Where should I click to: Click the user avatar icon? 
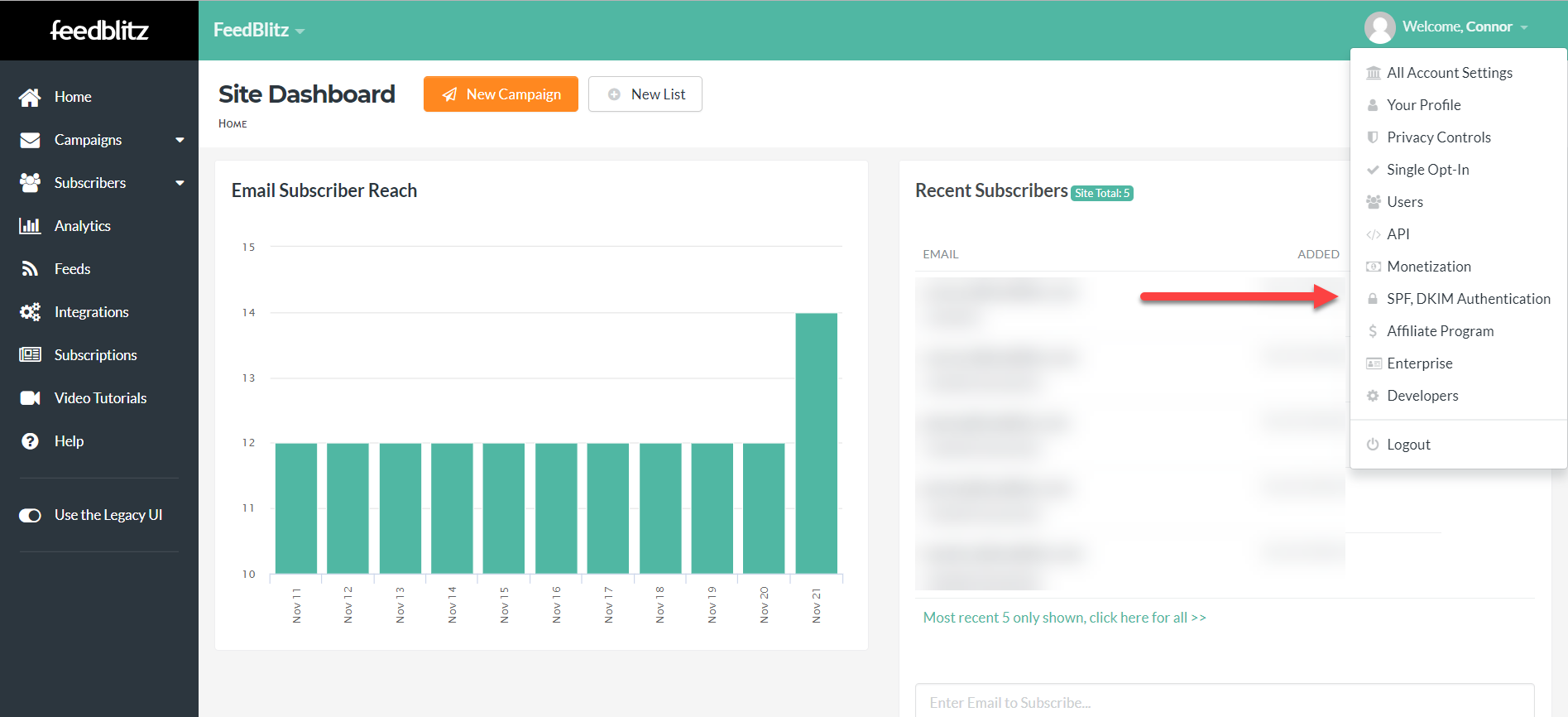(x=1379, y=27)
